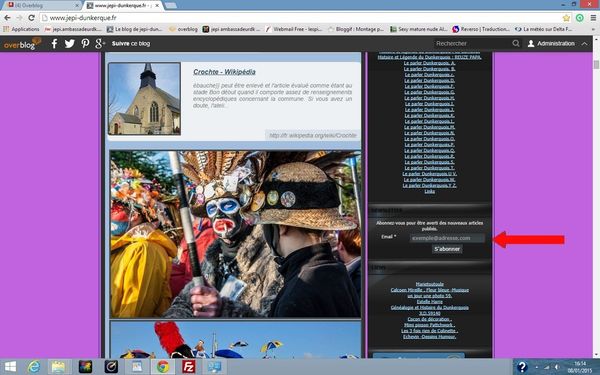This screenshot has width=600, height=375.
Task: Open the carnival masked-face photo
Action: click(235, 234)
